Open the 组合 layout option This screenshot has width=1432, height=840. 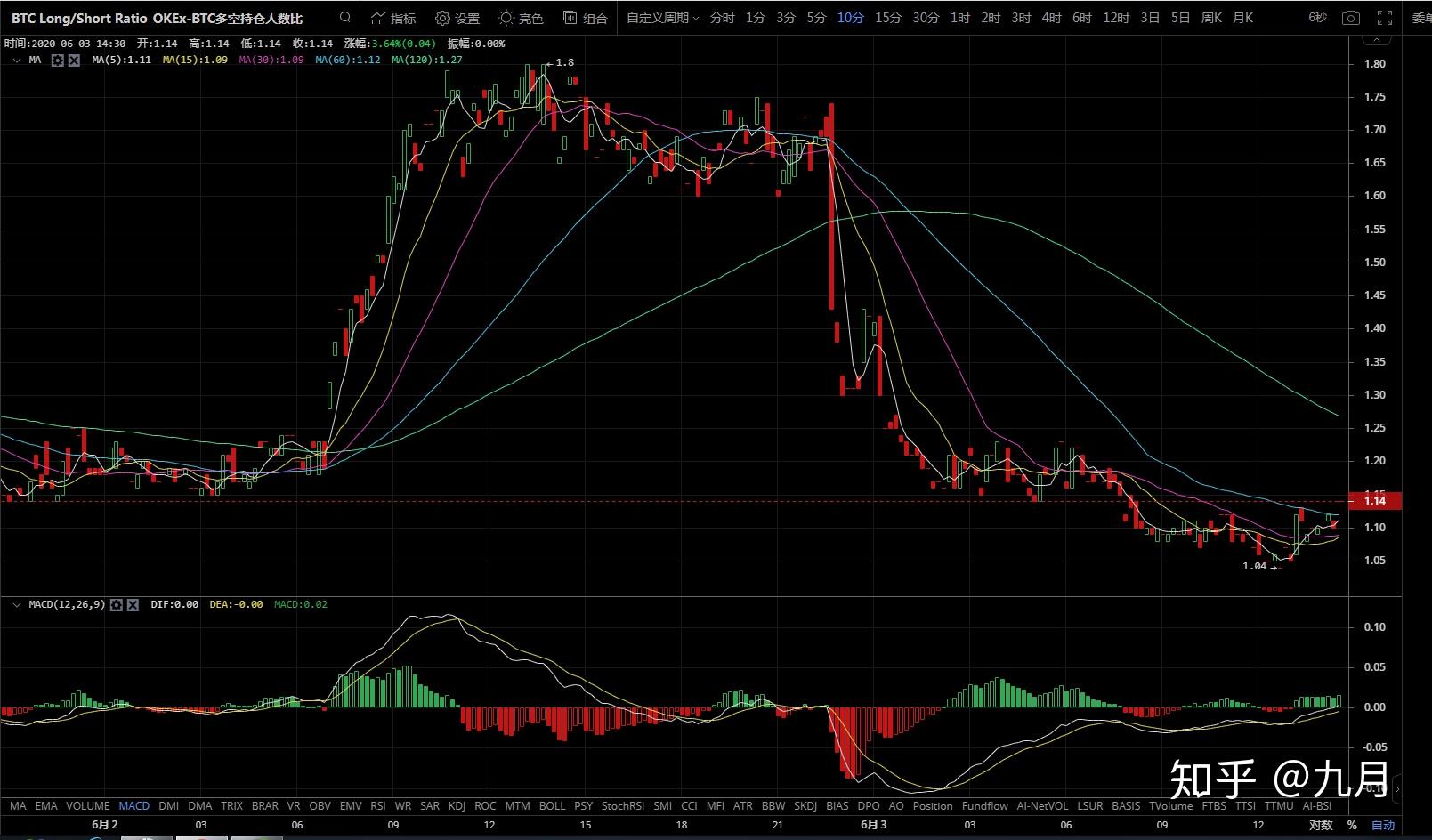pyautogui.click(x=586, y=18)
